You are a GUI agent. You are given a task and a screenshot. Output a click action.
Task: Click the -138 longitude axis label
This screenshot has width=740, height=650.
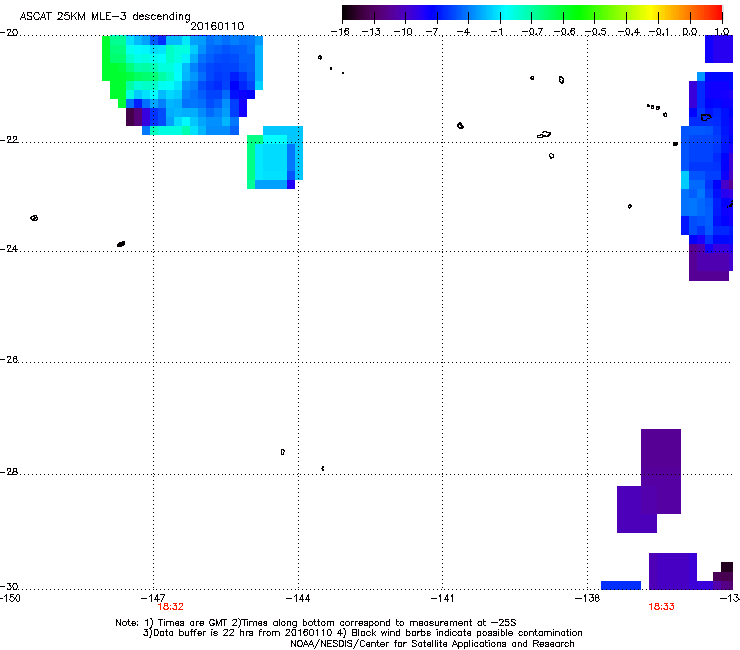588,598
